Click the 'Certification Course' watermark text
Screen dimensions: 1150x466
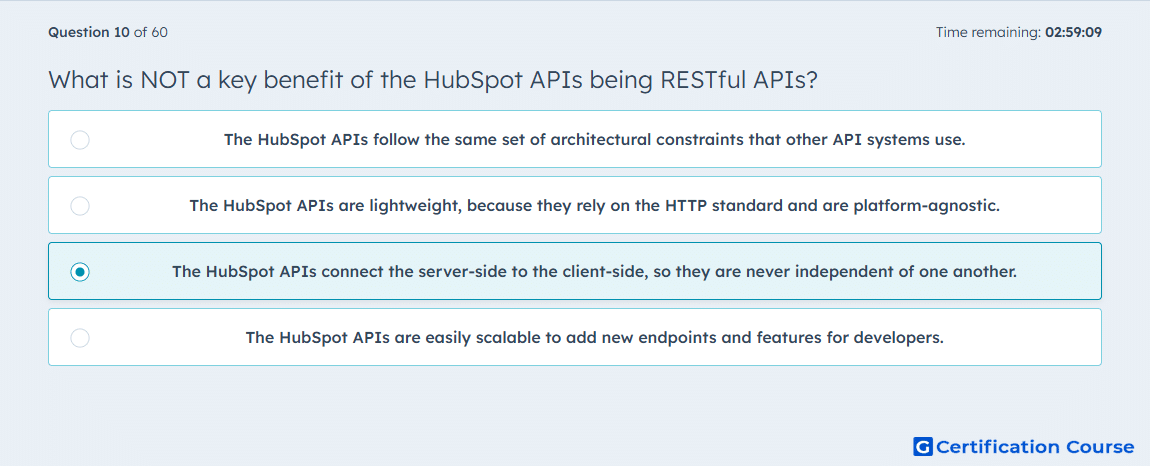[x=1035, y=446]
